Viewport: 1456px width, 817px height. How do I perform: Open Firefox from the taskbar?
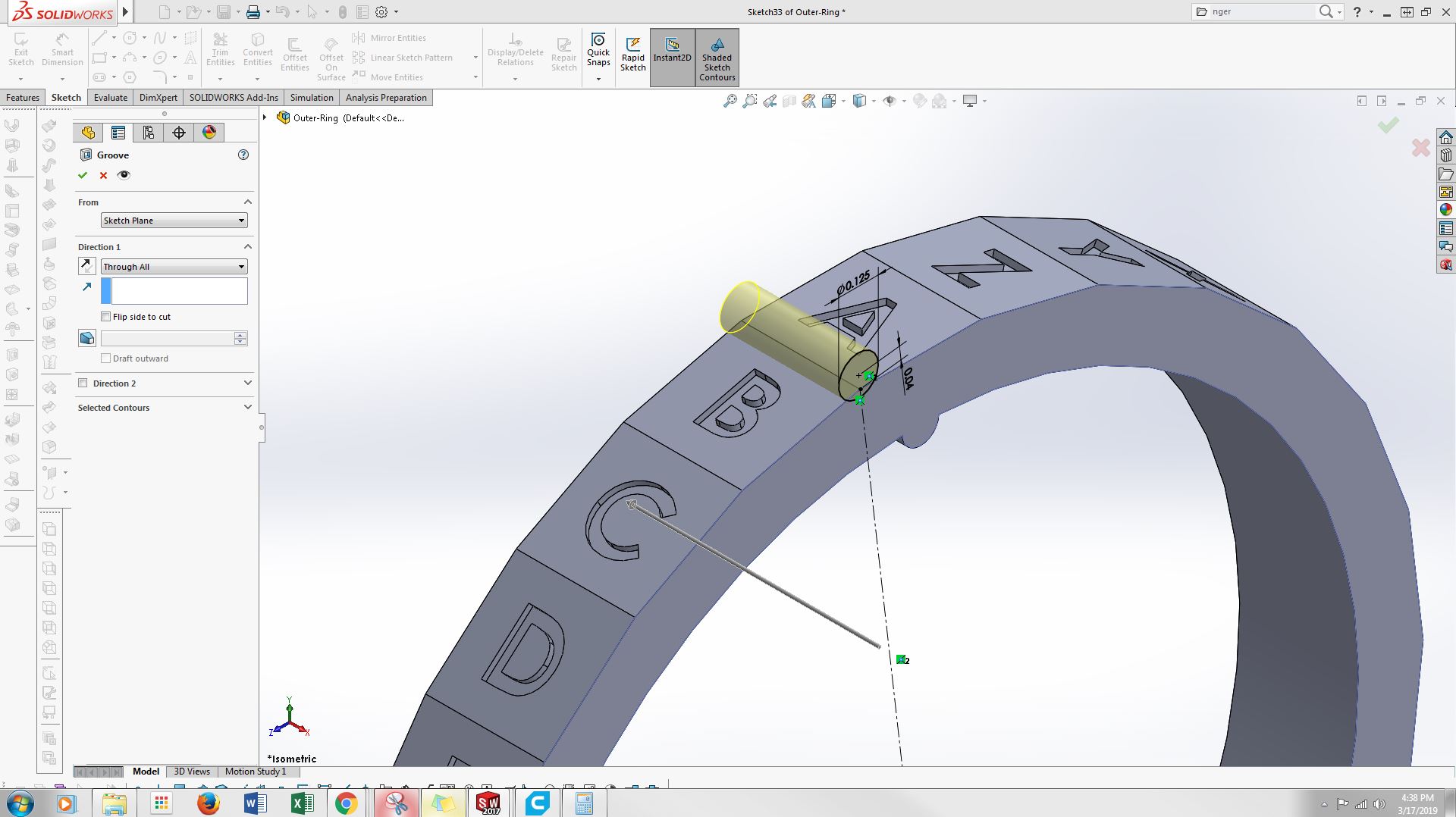[x=208, y=803]
